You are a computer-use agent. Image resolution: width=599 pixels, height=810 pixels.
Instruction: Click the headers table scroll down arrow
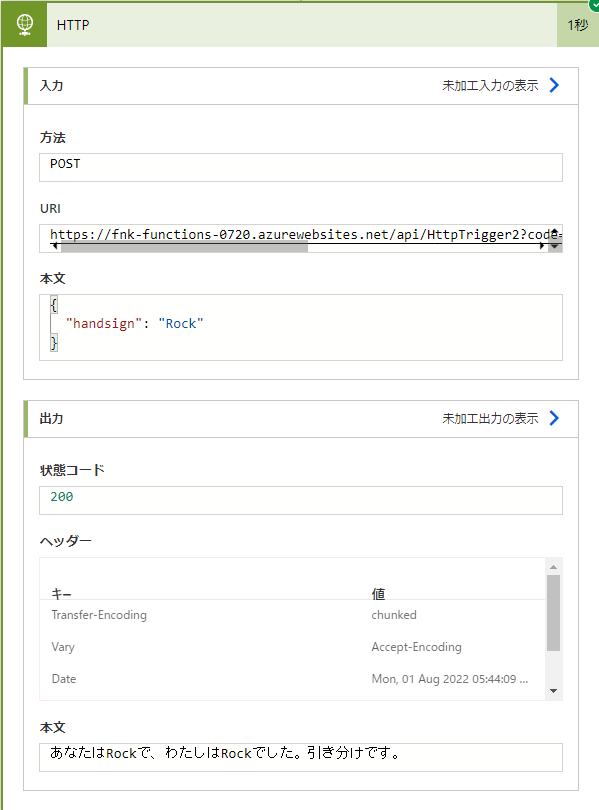tap(554, 691)
